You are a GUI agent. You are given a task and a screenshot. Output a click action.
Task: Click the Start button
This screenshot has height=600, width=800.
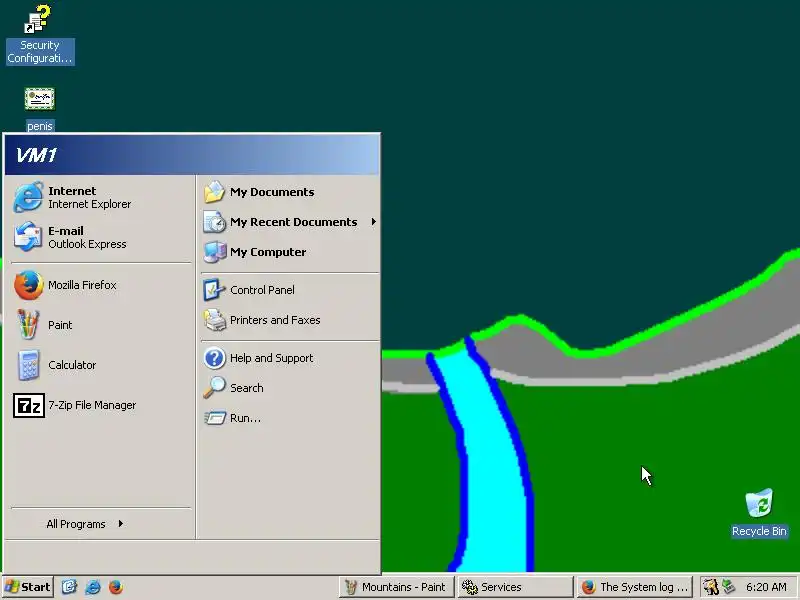pyautogui.click(x=28, y=587)
